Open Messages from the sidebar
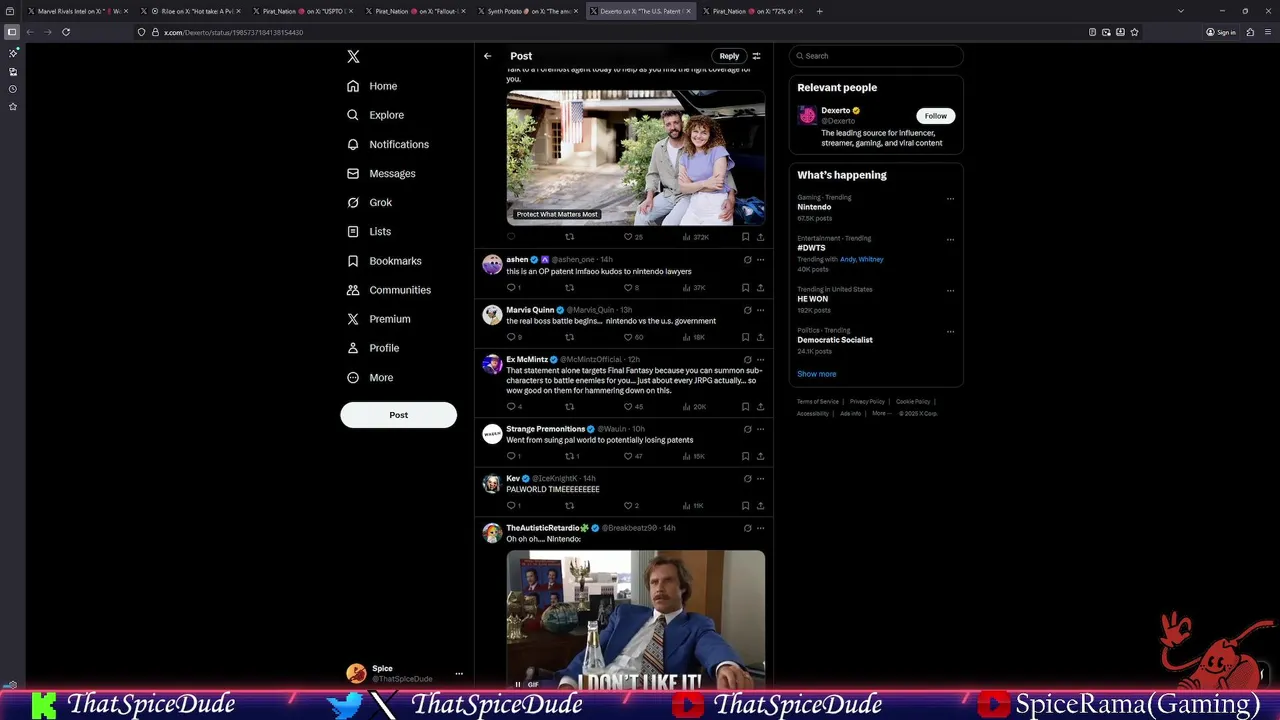 pos(381,173)
